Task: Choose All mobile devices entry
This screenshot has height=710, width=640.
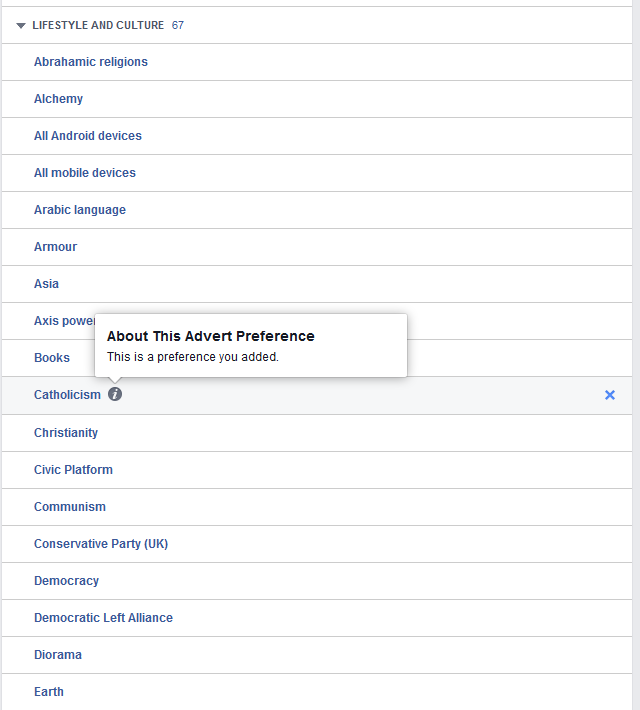Action: tap(85, 173)
